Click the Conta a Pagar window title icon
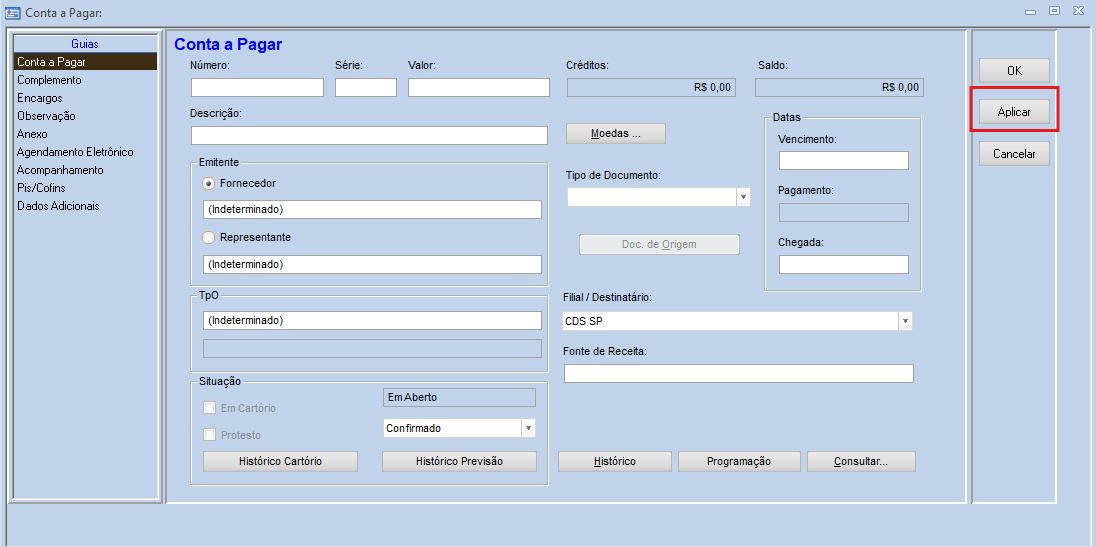 click(12, 12)
